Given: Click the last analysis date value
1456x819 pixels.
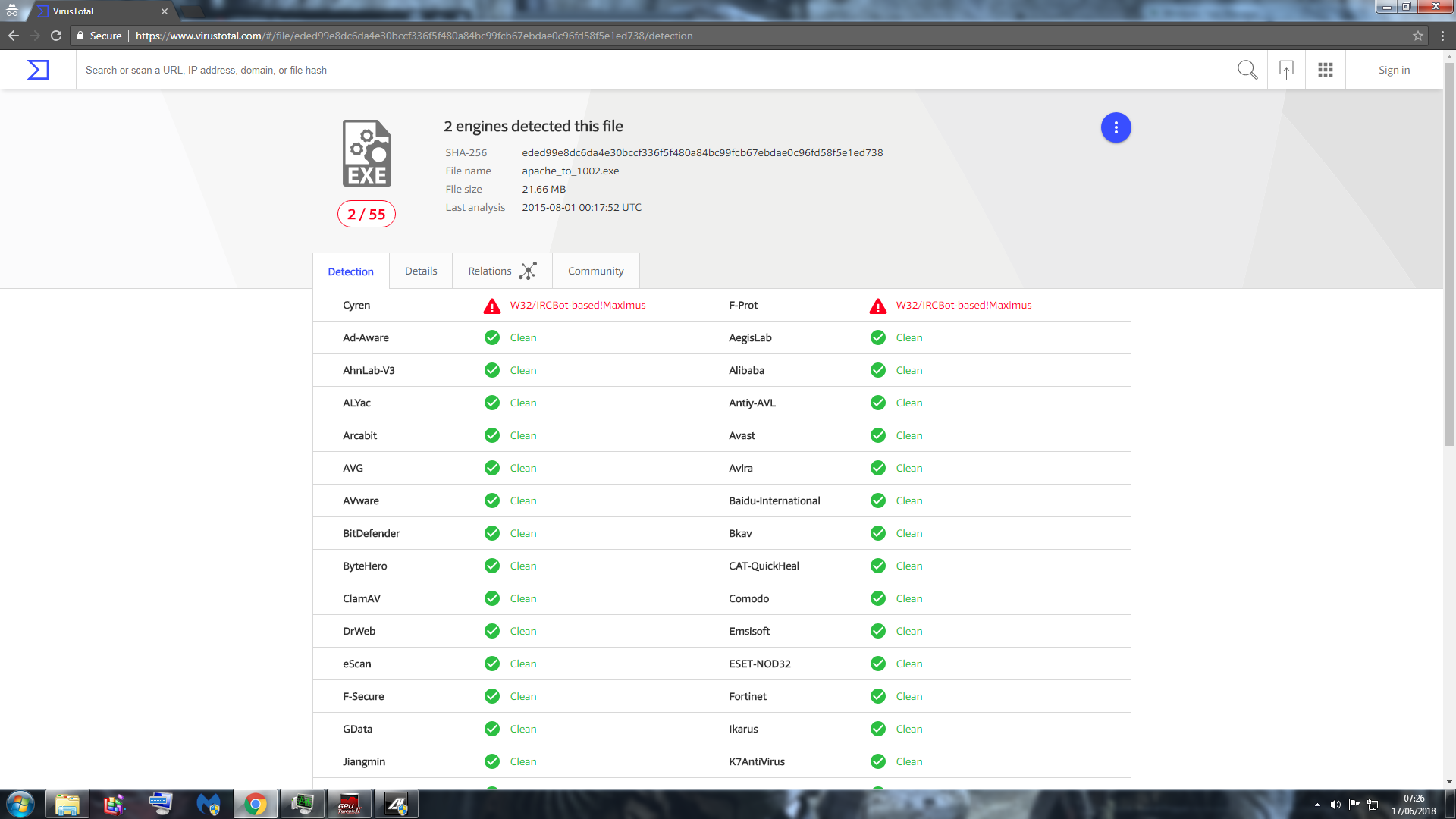Looking at the screenshot, I should [x=582, y=207].
